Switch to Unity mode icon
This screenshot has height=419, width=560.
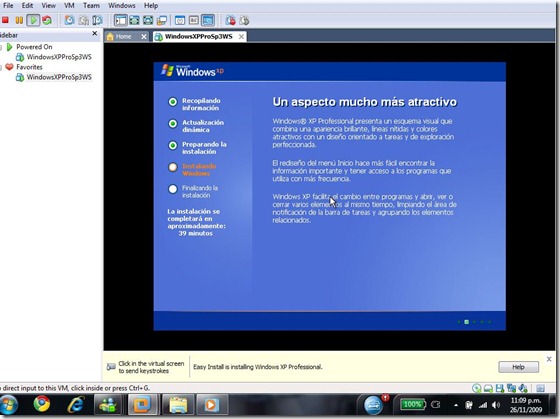[162, 20]
